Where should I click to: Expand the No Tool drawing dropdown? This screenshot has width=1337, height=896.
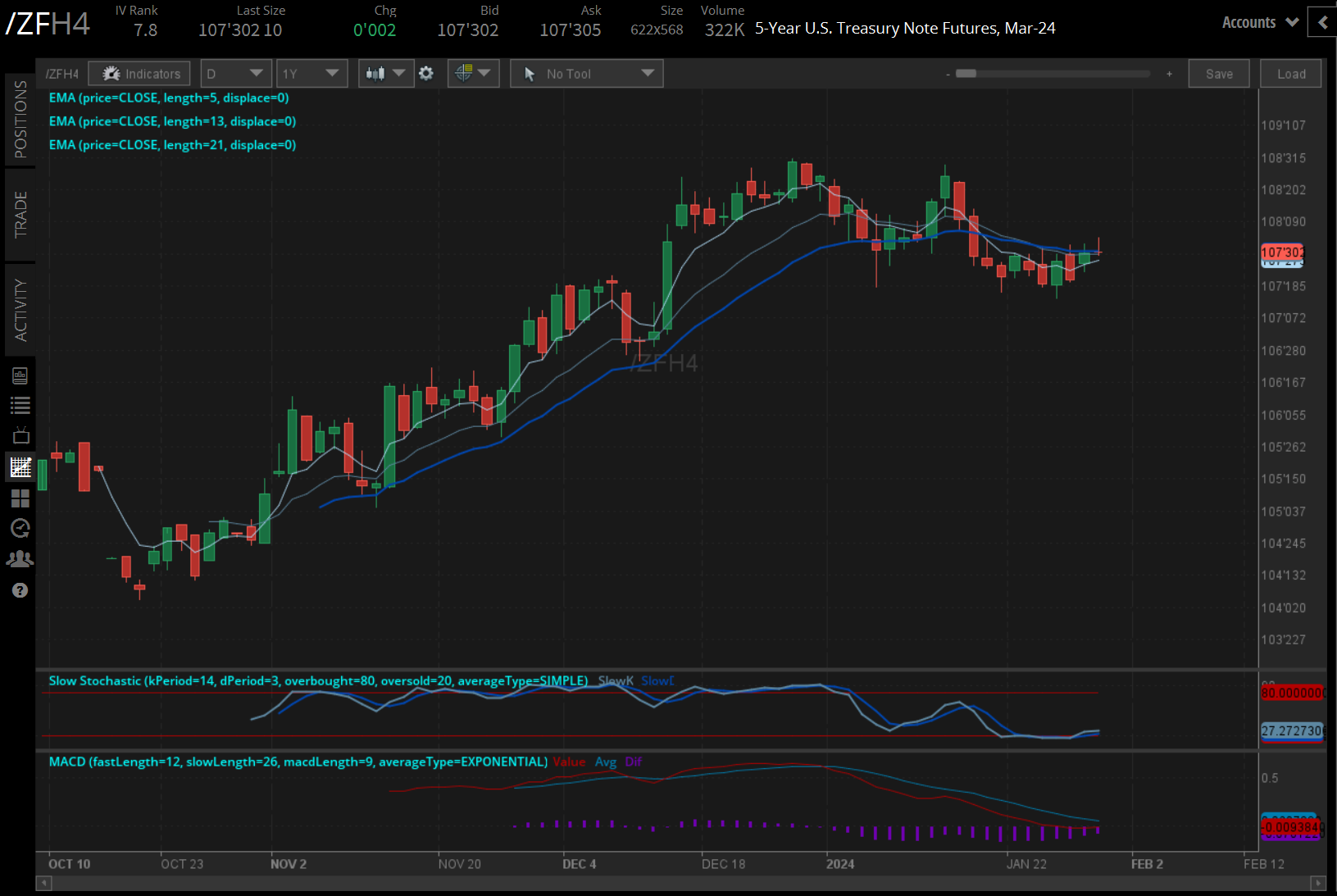point(586,74)
